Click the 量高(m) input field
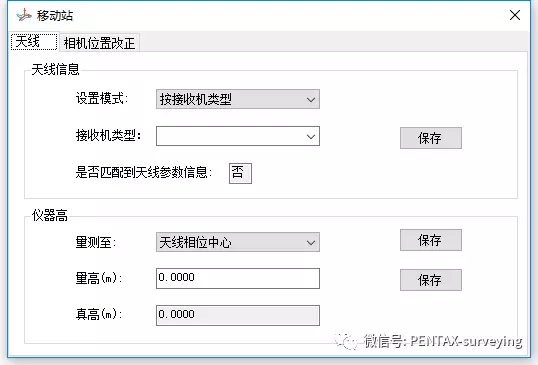This screenshot has height=365, width=538. pyautogui.click(x=238, y=278)
